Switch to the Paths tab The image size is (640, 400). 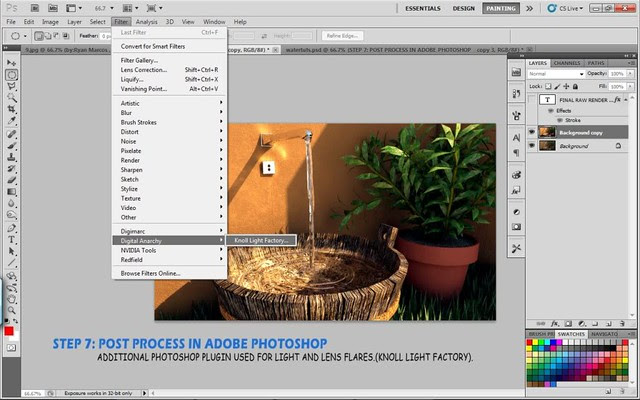pos(596,63)
